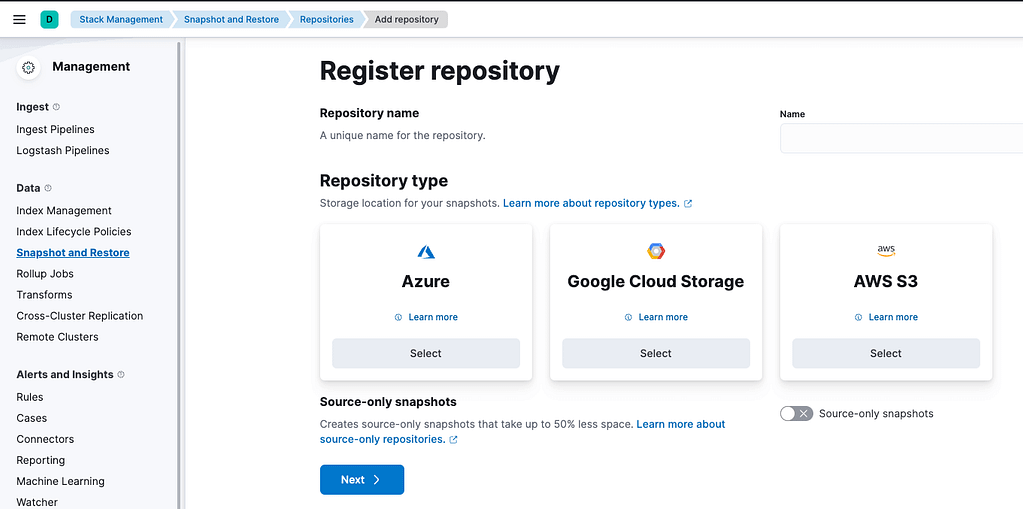The image size is (1023, 509).
Task: Click info icon beside AWS S3 Learn more
Action: 859,317
